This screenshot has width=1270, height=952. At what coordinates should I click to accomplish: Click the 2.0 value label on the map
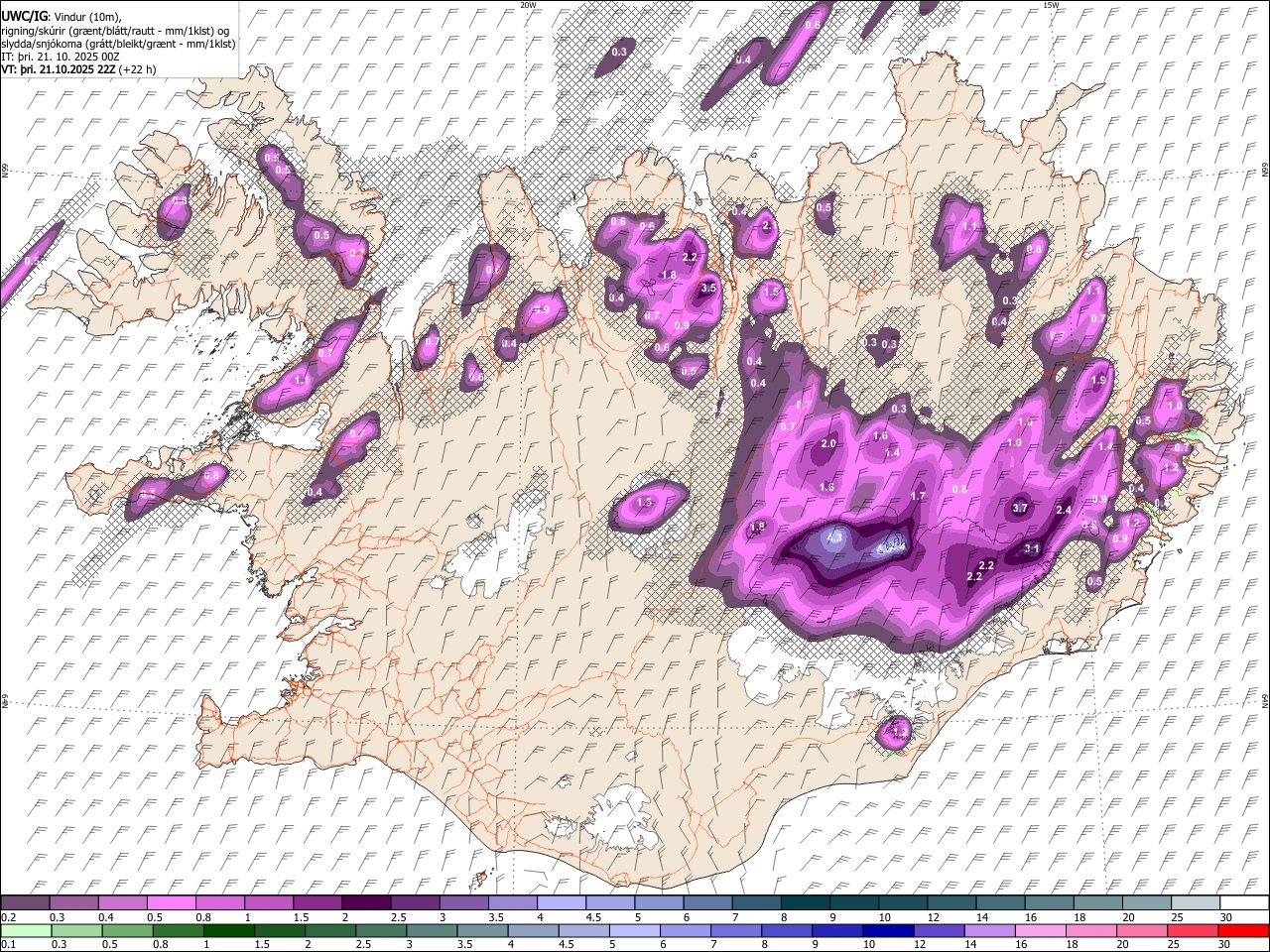(x=828, y=443)
